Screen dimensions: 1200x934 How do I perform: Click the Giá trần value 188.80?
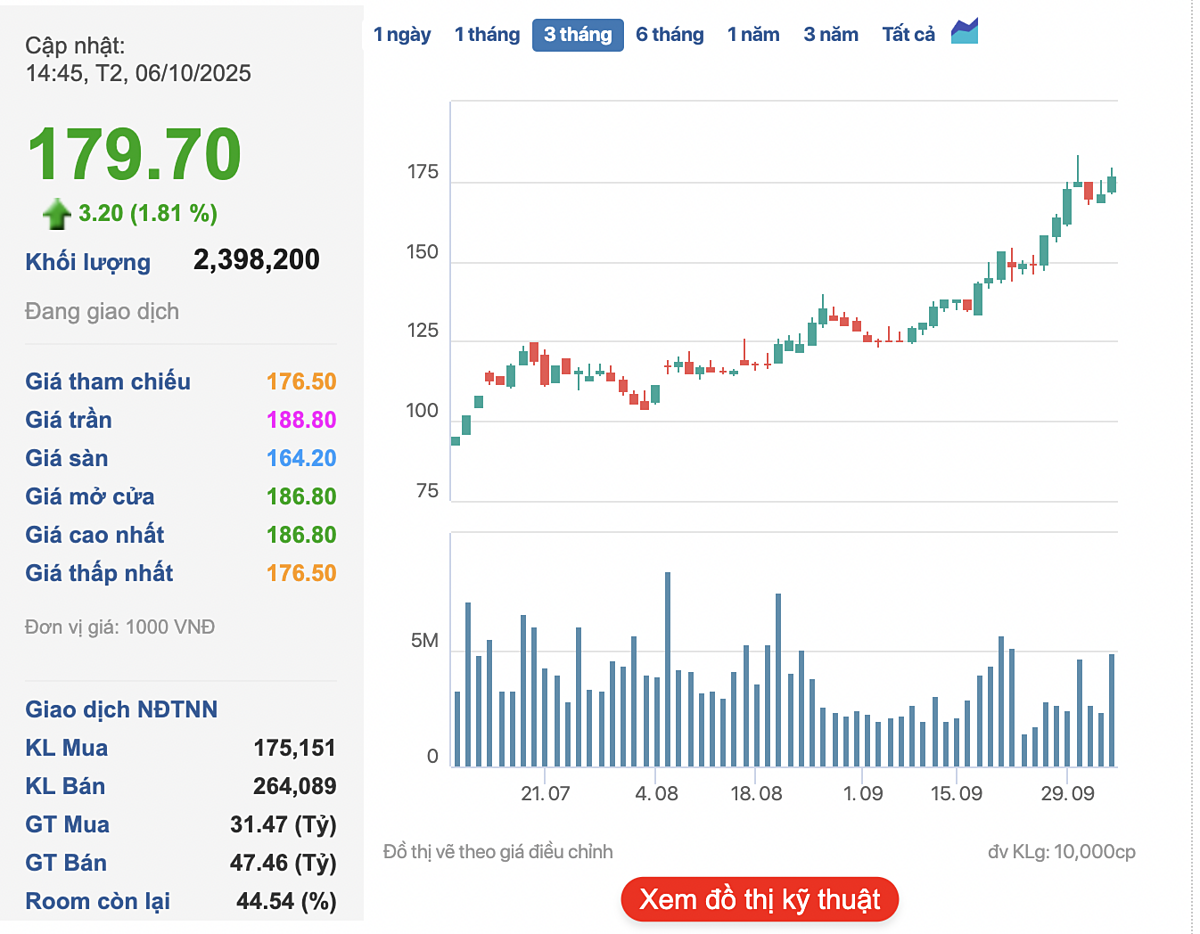point(301,420)
